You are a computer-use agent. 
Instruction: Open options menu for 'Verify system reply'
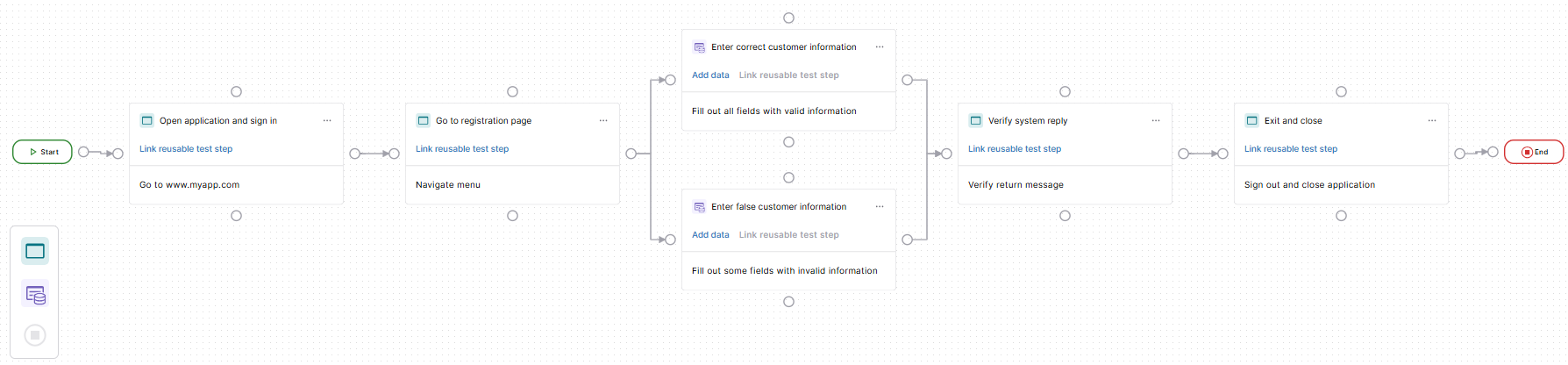(x=1156, y=121)
